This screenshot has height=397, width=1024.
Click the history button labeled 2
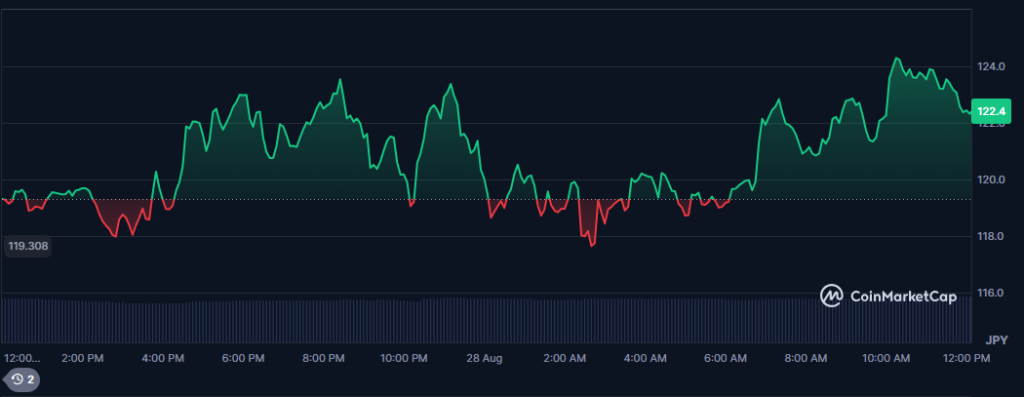pyautogui.click(x=23, y=379)
